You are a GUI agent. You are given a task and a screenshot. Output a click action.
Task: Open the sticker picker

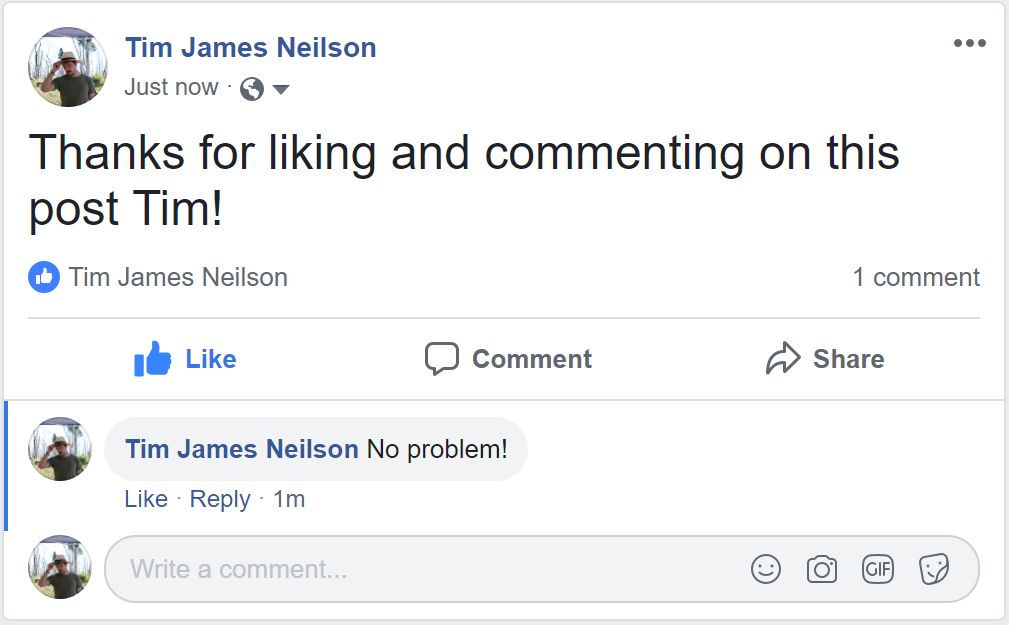(934, 569)
